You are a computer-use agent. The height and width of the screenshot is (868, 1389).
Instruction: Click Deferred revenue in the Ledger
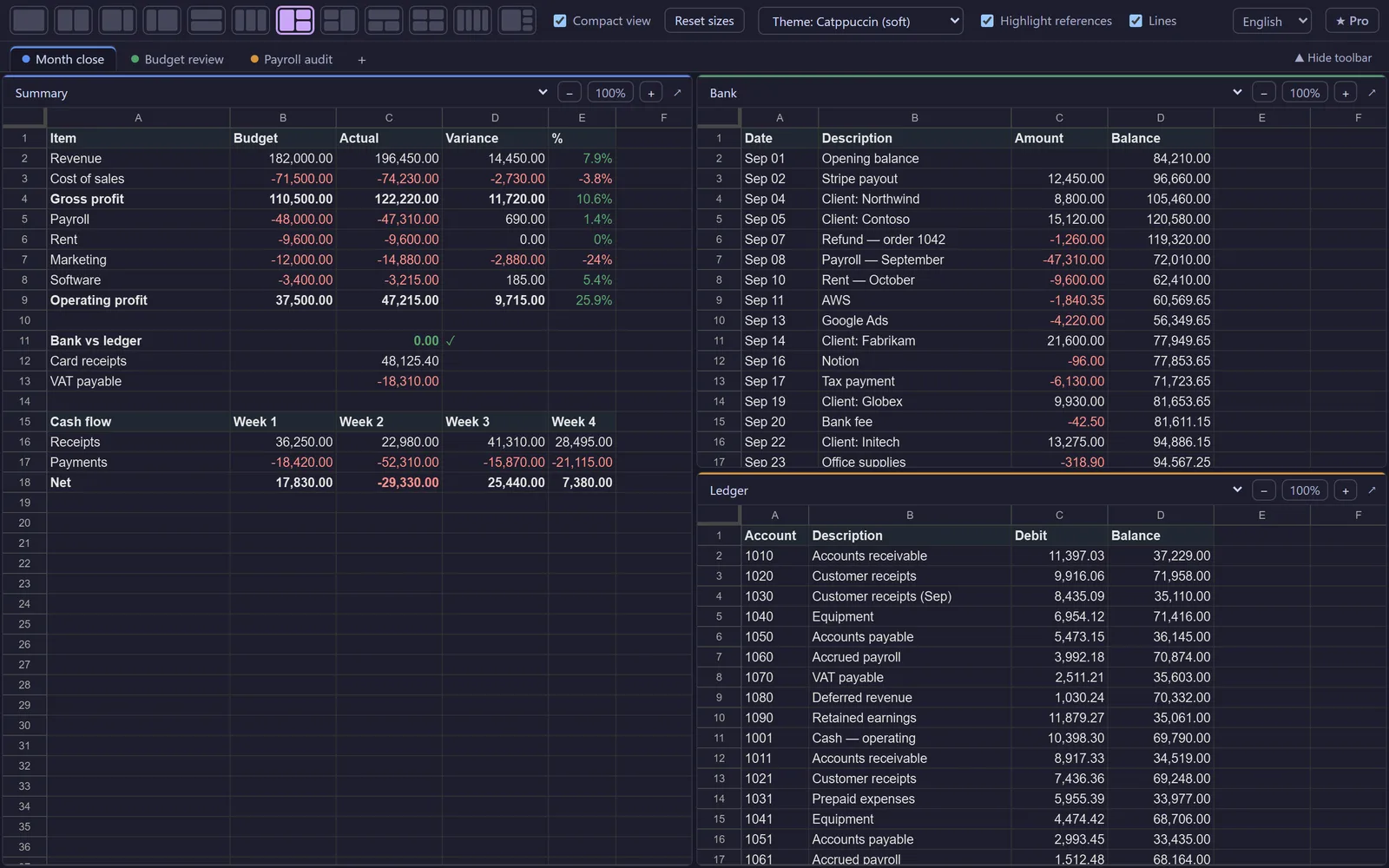910,698
